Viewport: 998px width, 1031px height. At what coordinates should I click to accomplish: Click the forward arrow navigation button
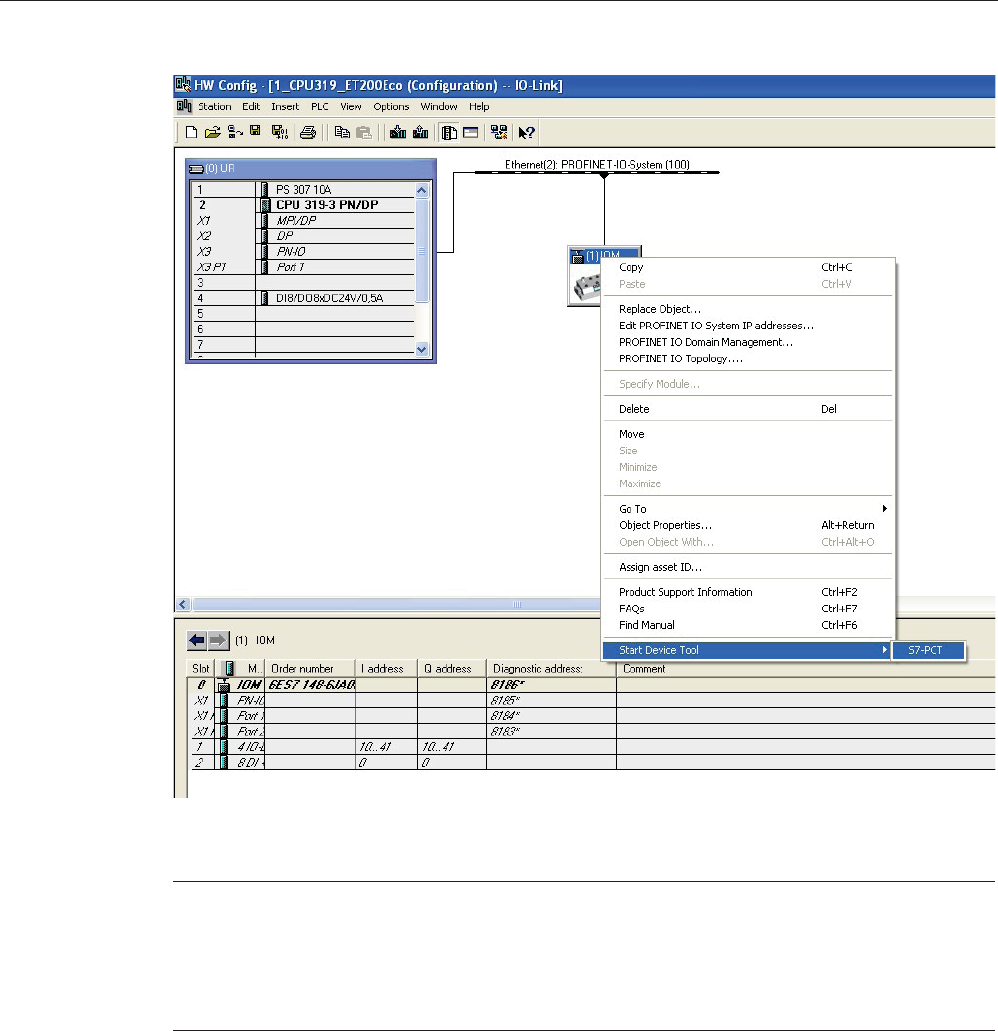218,640
